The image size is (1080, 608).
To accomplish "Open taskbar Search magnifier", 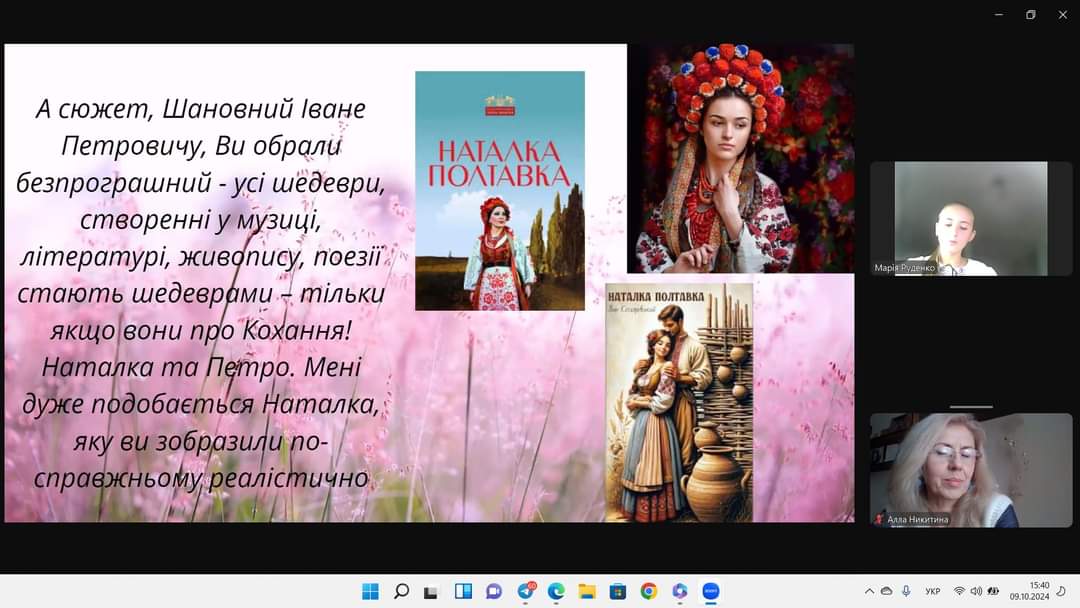I will (401, 591).
